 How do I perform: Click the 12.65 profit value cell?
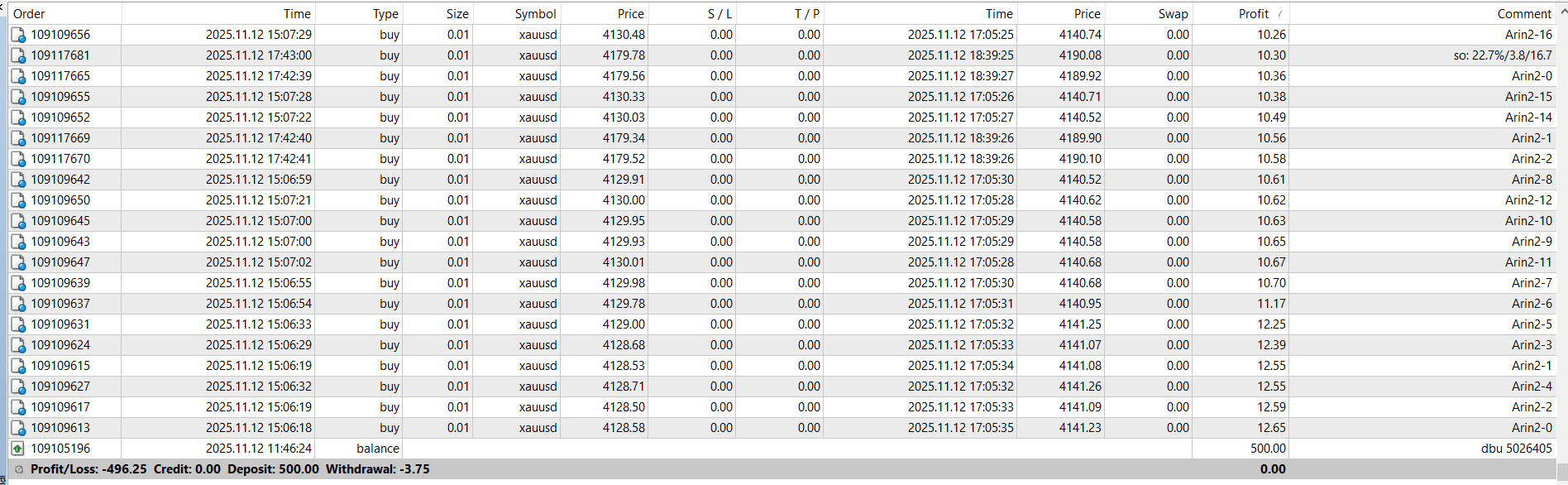1271,428
